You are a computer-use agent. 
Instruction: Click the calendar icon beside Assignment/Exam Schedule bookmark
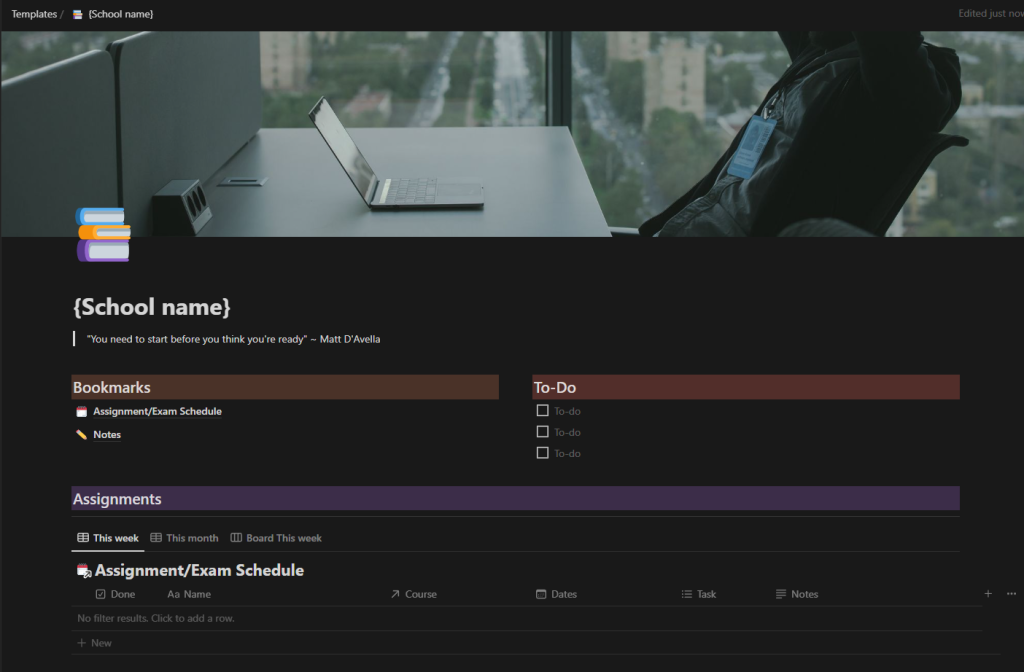click(82, 412)
